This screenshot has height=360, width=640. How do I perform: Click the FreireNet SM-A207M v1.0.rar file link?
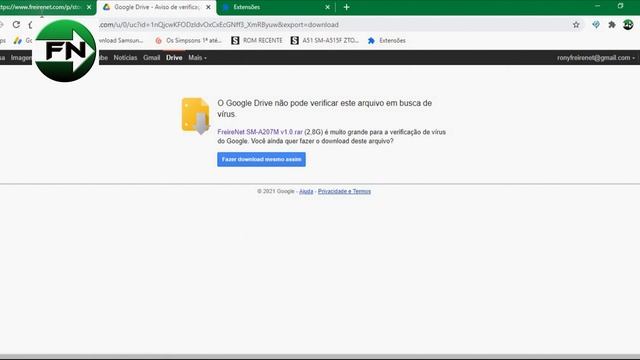[x=260, y=132]
